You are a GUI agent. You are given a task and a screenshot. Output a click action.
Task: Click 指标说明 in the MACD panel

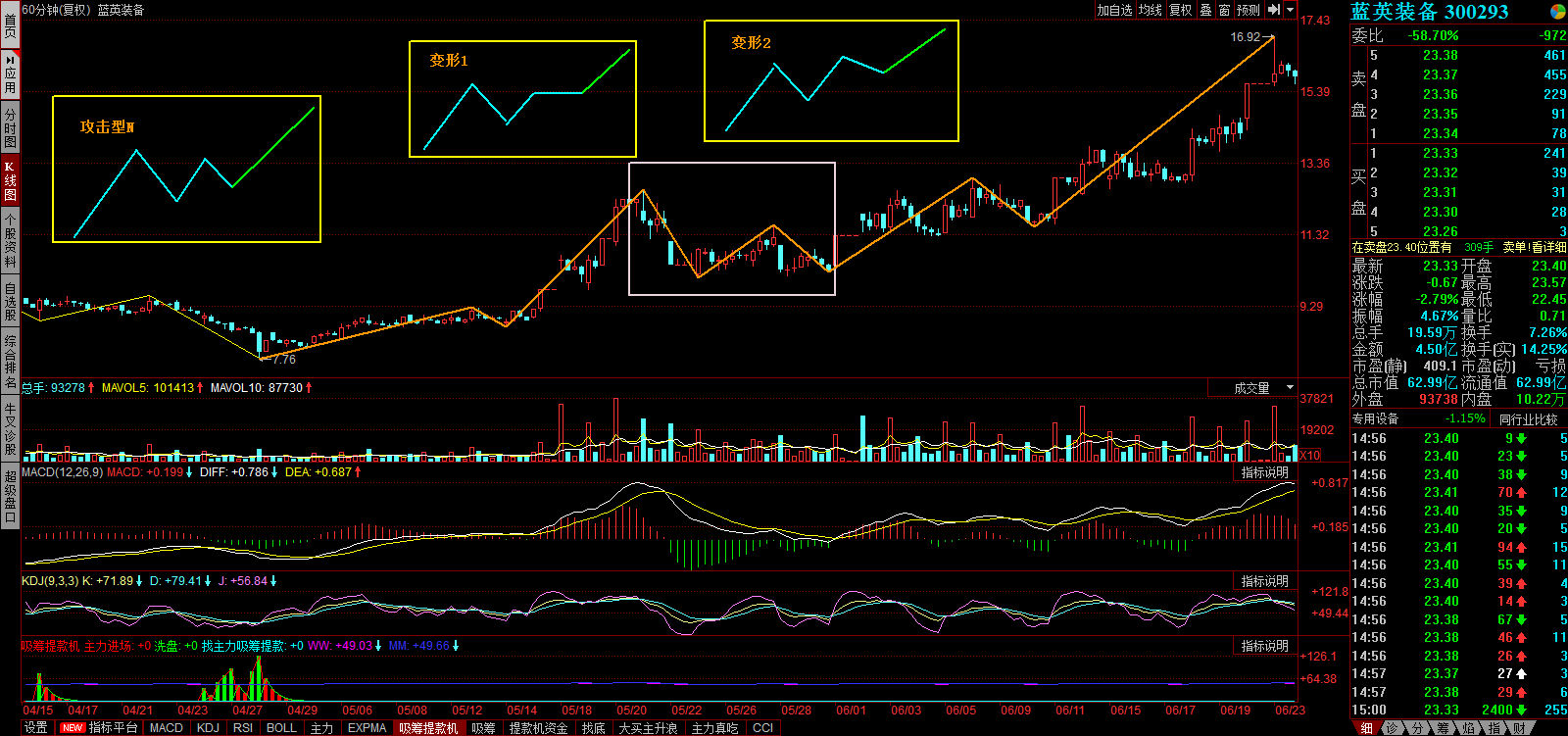pos(1264,472)
